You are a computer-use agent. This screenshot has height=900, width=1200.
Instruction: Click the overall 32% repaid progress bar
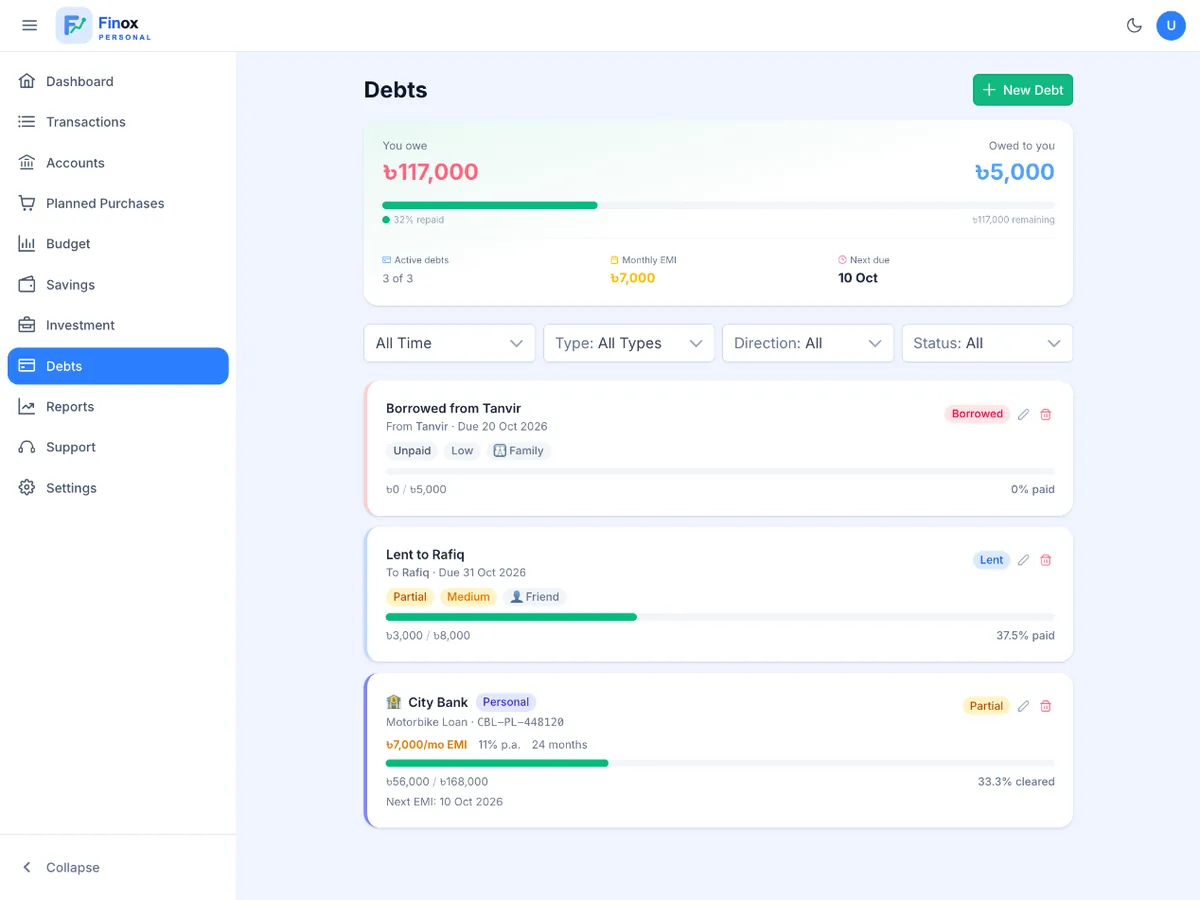[x=718, y=205]
